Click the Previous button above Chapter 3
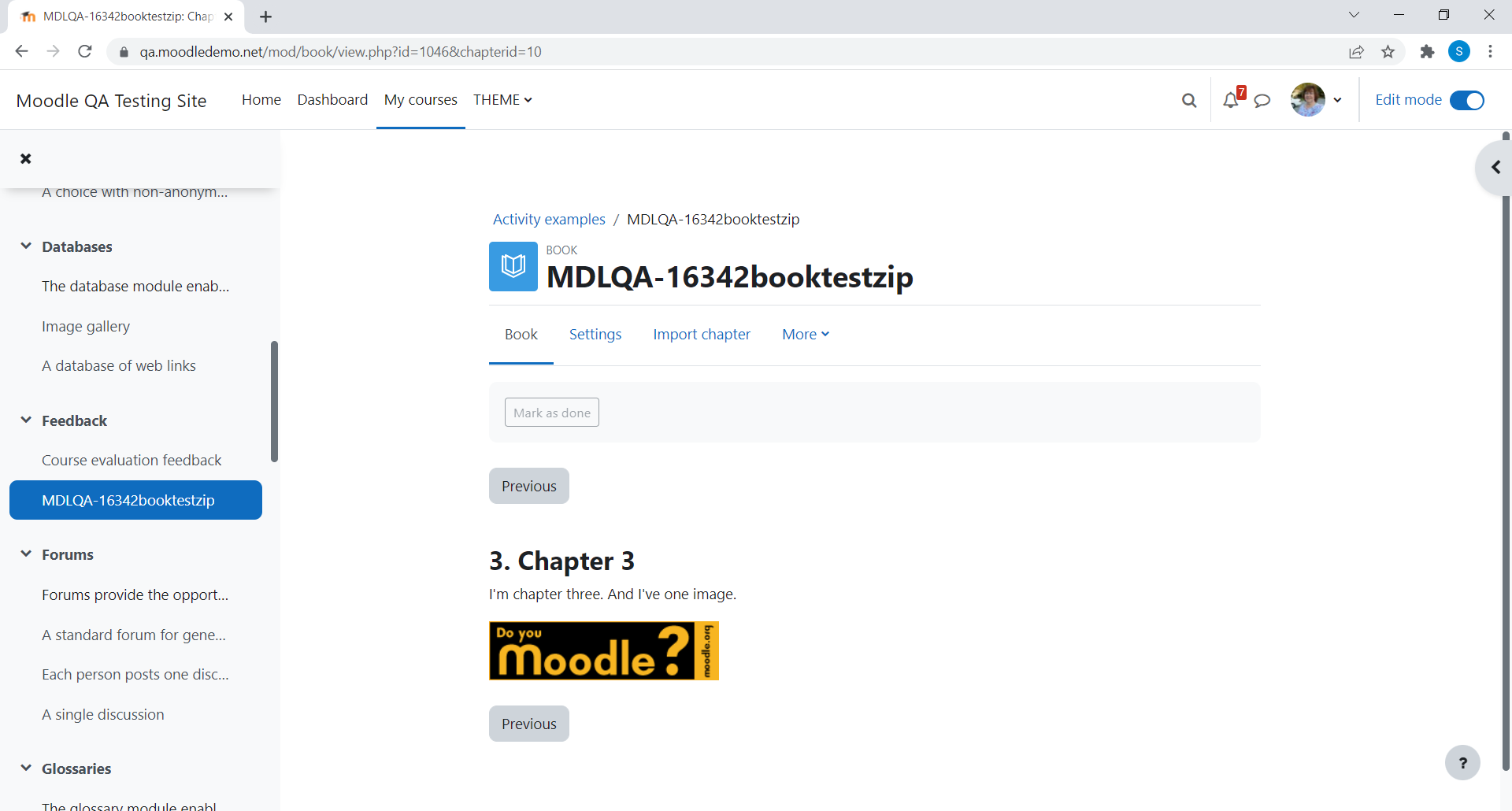The width and height of the screenshot is (1512, 811). (529, 486)
